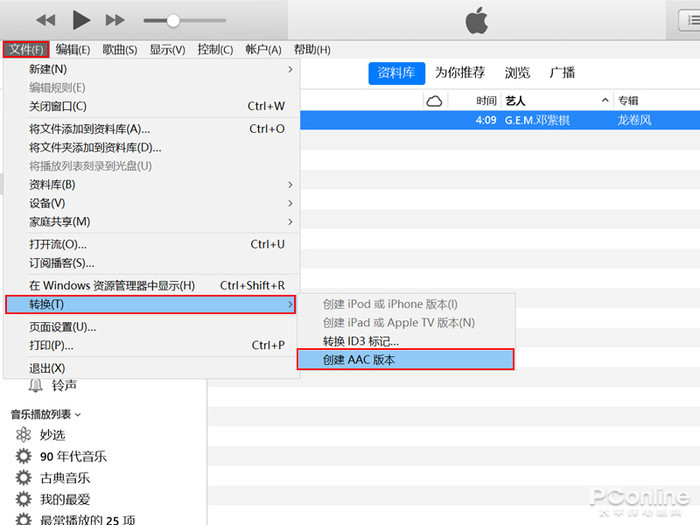Click the fast-forward next track button

pyautogui.click(x=115, y=20)
